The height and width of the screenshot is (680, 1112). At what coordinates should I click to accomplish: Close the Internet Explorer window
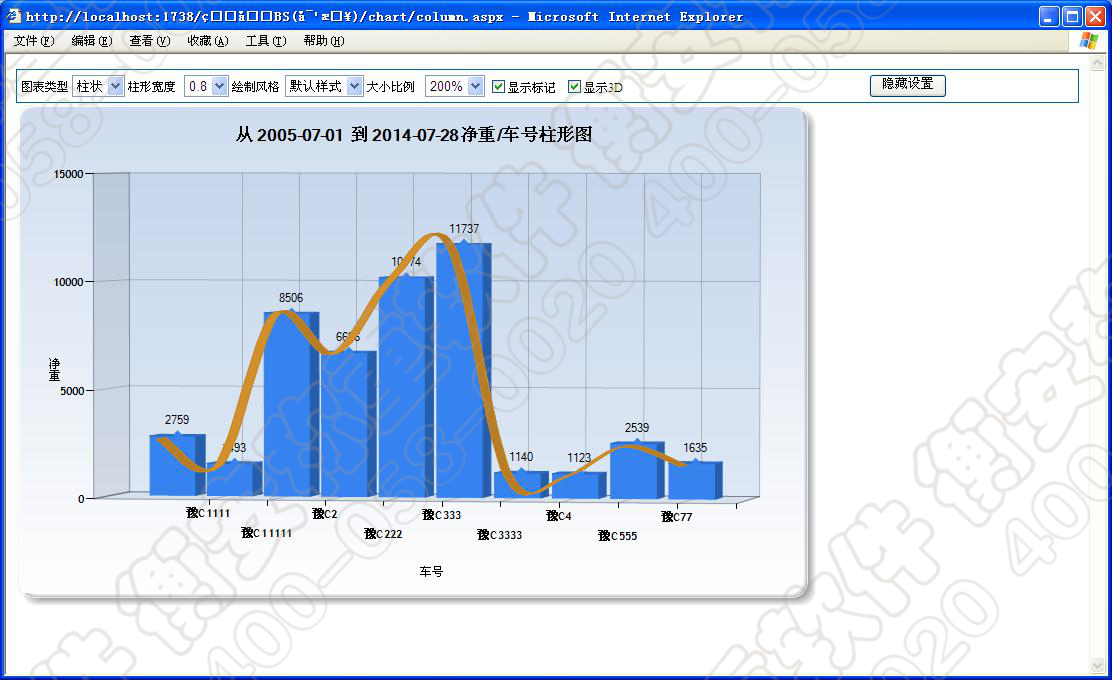coord(1095,17)
